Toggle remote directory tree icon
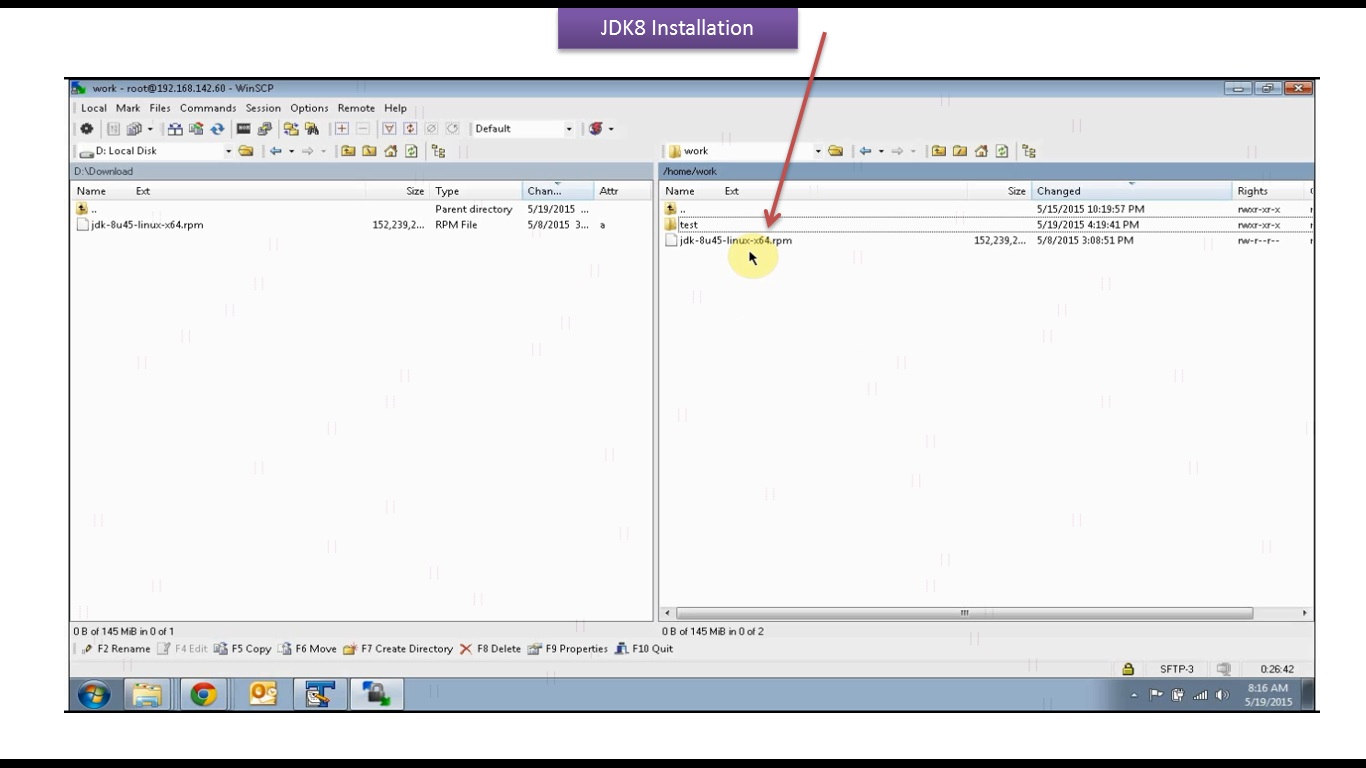The height and width of the screenshot is (768, 1366). click(x=1029, y=151)
